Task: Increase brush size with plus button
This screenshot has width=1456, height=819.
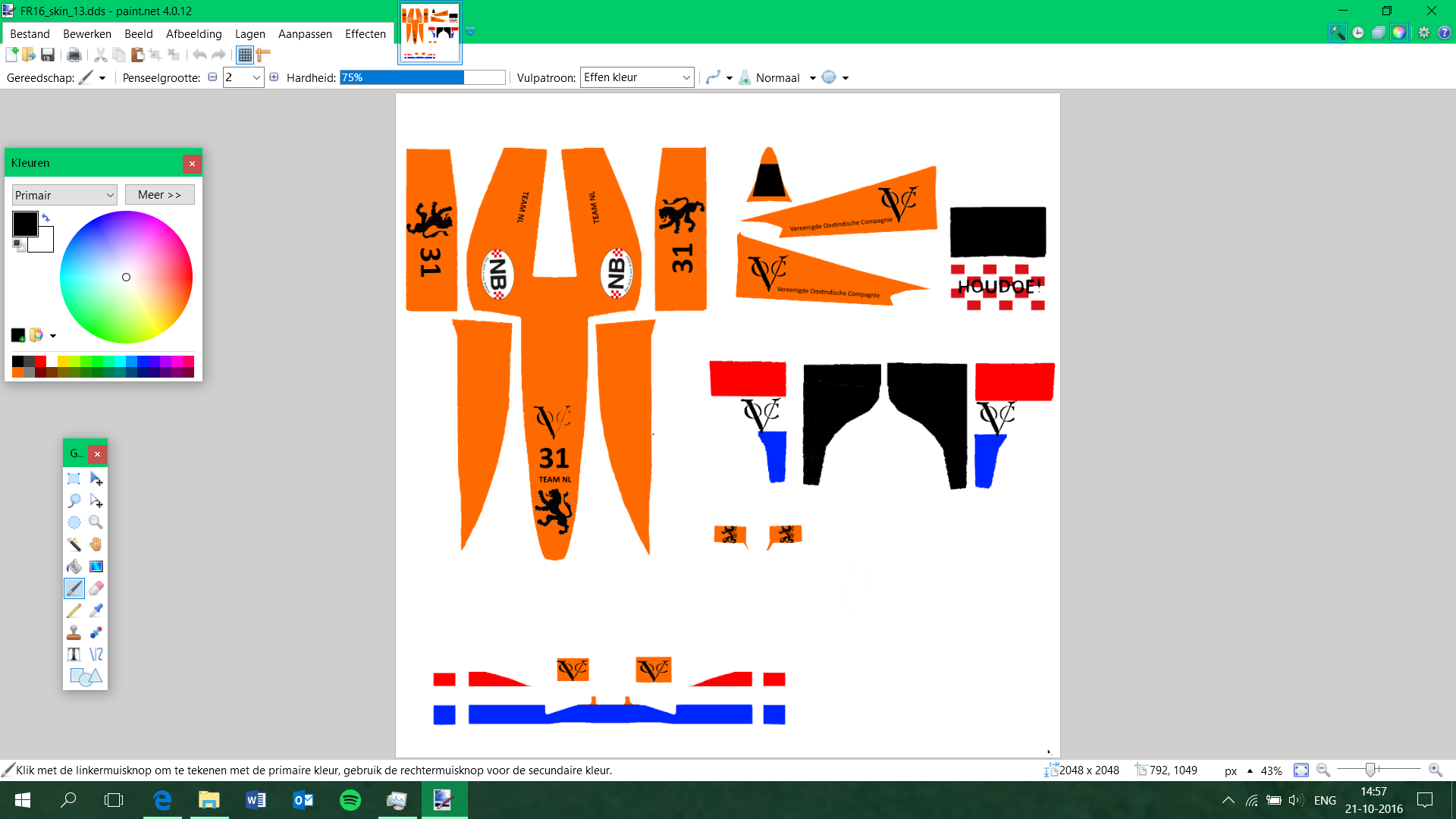Action: [274, 77]
